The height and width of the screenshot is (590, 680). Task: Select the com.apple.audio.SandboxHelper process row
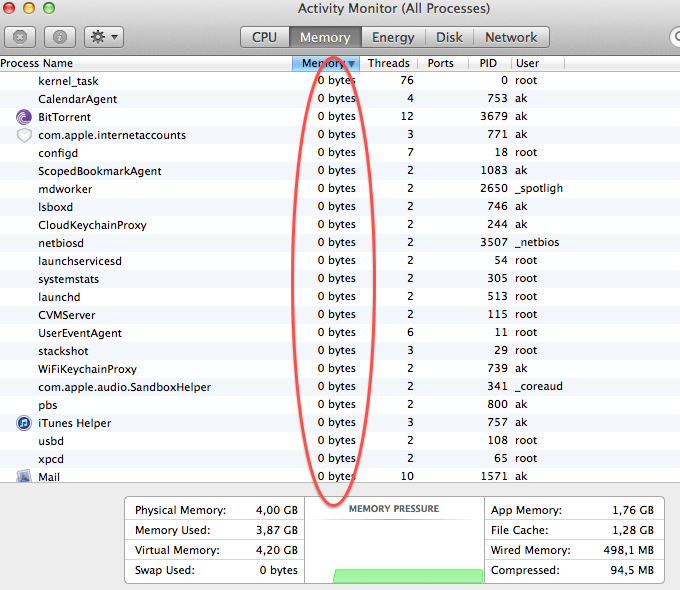click(x=340, y=387)
